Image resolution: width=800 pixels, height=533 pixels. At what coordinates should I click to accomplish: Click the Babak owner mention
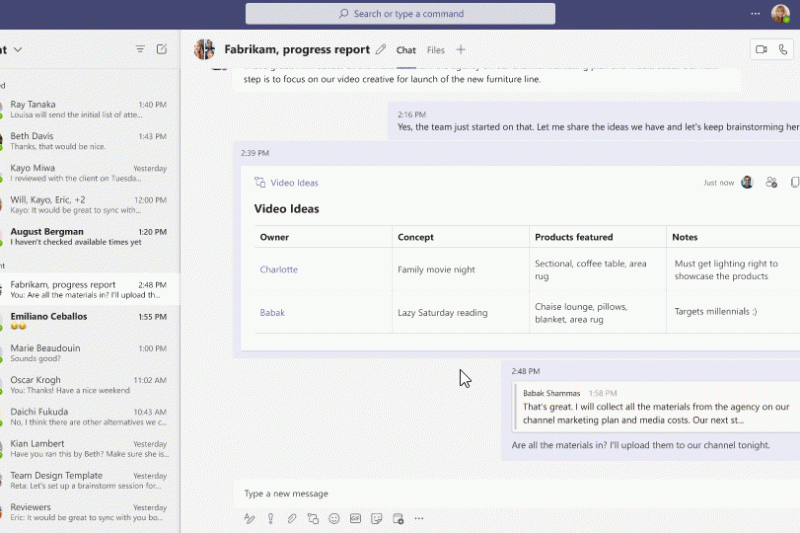pyautogui.click(x=272, y=313)
